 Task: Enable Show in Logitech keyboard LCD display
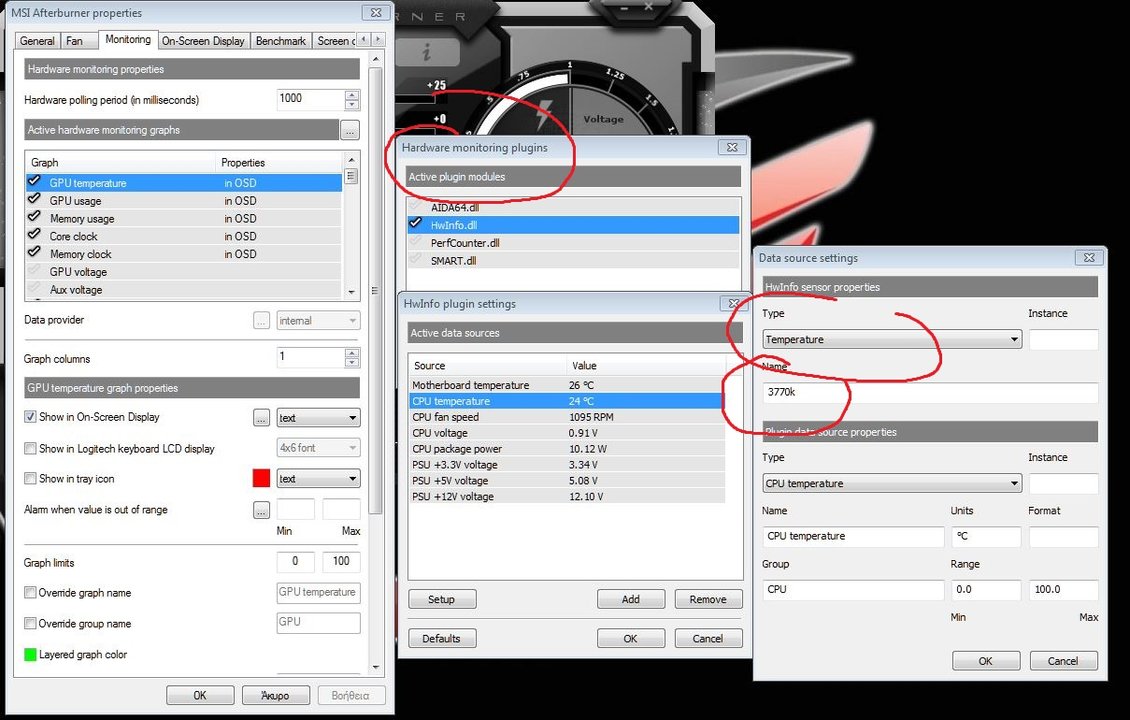pos(30,448)
